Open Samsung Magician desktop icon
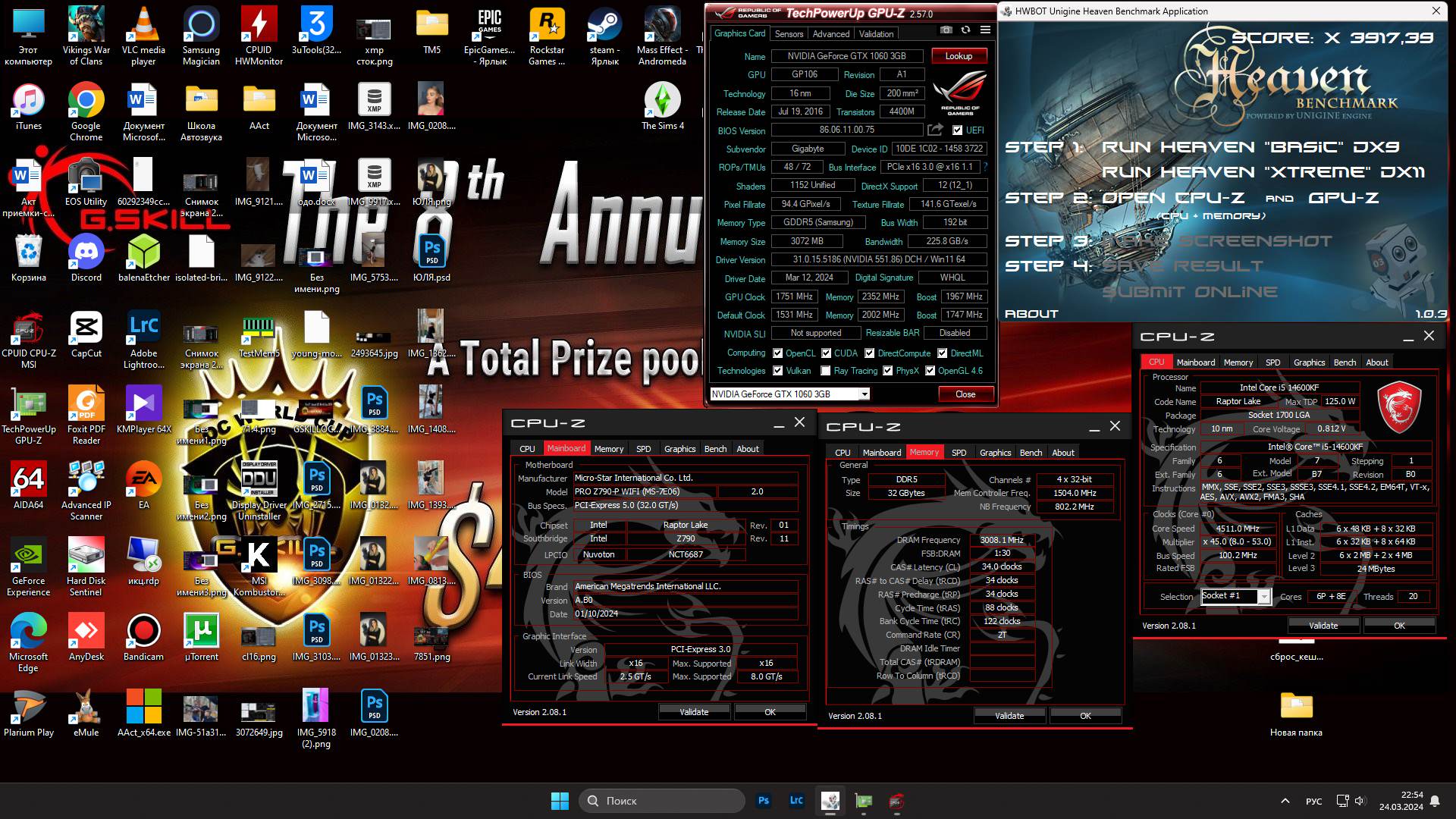Screen dimensions: 1456x819 pyautogui.click(x=201, y=36)
